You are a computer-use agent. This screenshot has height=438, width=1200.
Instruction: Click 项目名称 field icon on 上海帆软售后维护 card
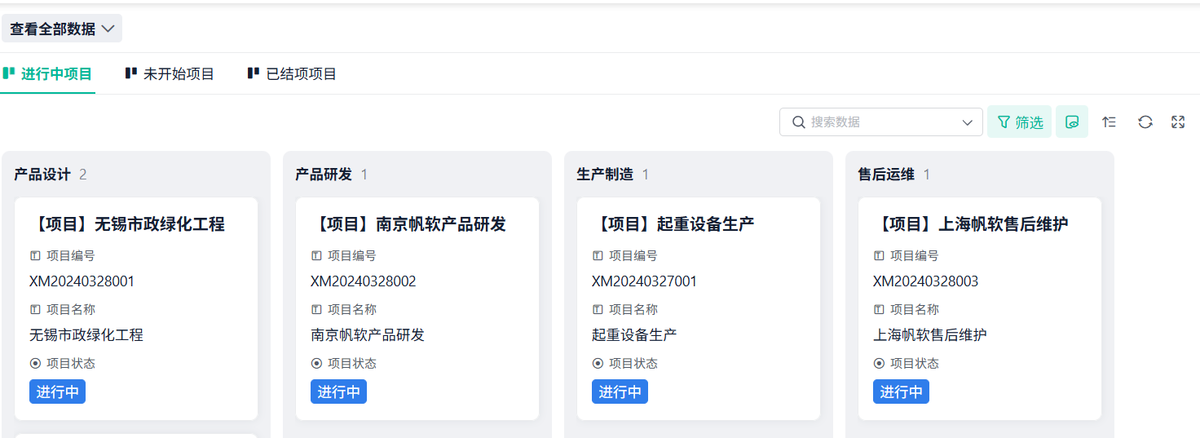click(879, 309)
